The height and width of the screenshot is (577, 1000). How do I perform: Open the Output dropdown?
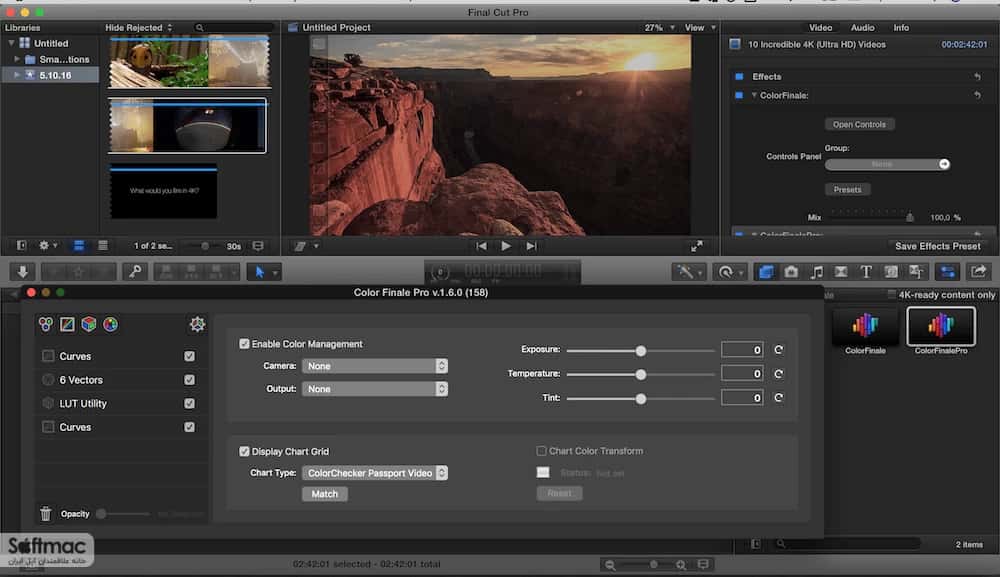click(375, 389)
